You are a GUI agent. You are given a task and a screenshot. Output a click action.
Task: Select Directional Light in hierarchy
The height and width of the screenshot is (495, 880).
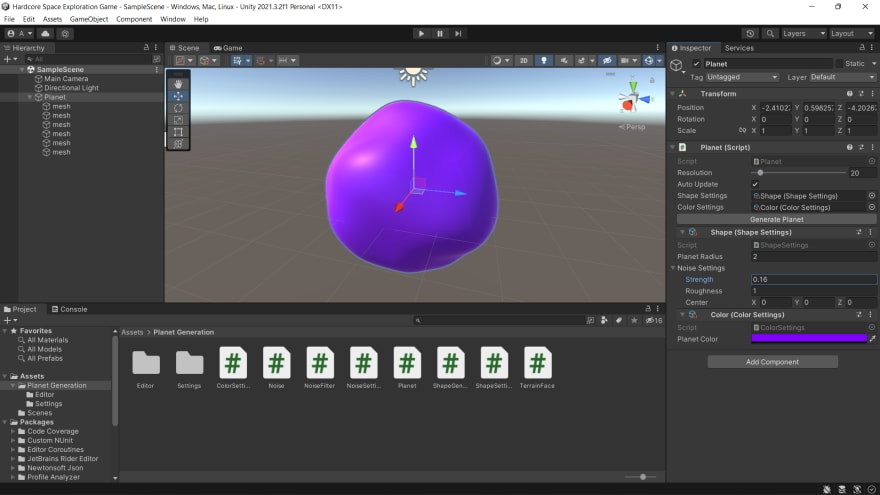[71, 88]
